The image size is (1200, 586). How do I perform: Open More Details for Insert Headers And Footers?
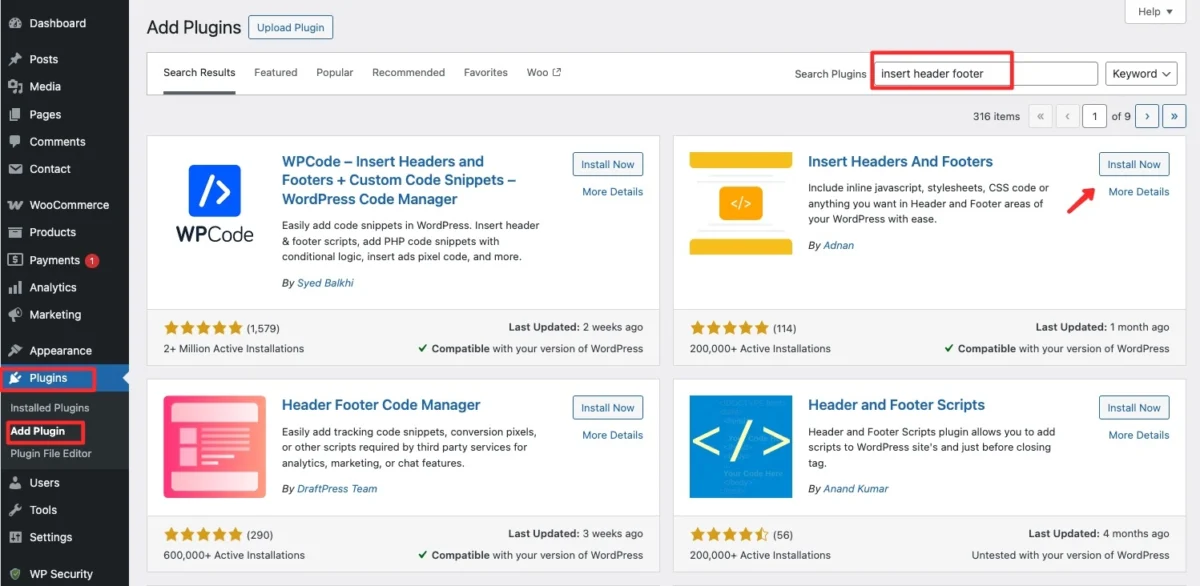point(1138,192)
